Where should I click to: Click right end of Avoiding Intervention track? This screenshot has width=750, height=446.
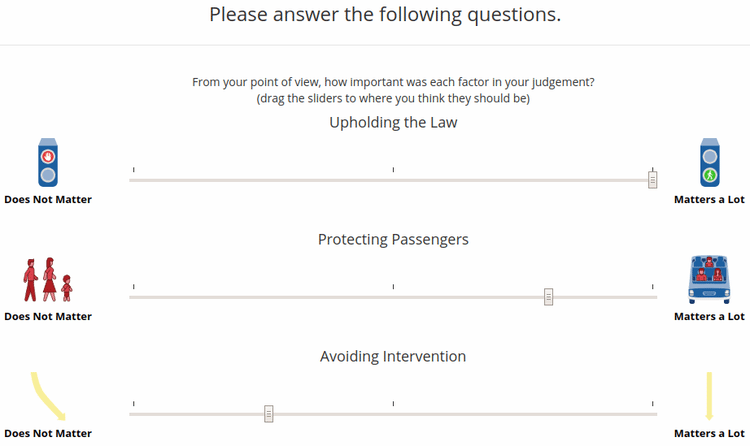[655, 414]
